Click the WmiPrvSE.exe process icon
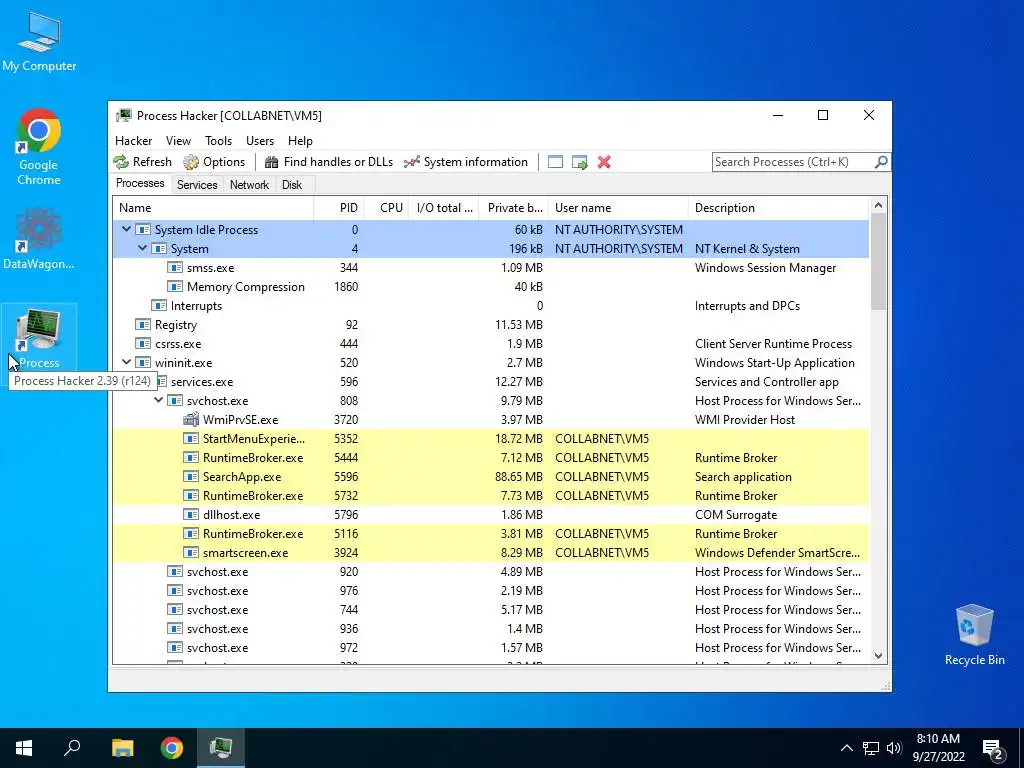 [191, 420]
